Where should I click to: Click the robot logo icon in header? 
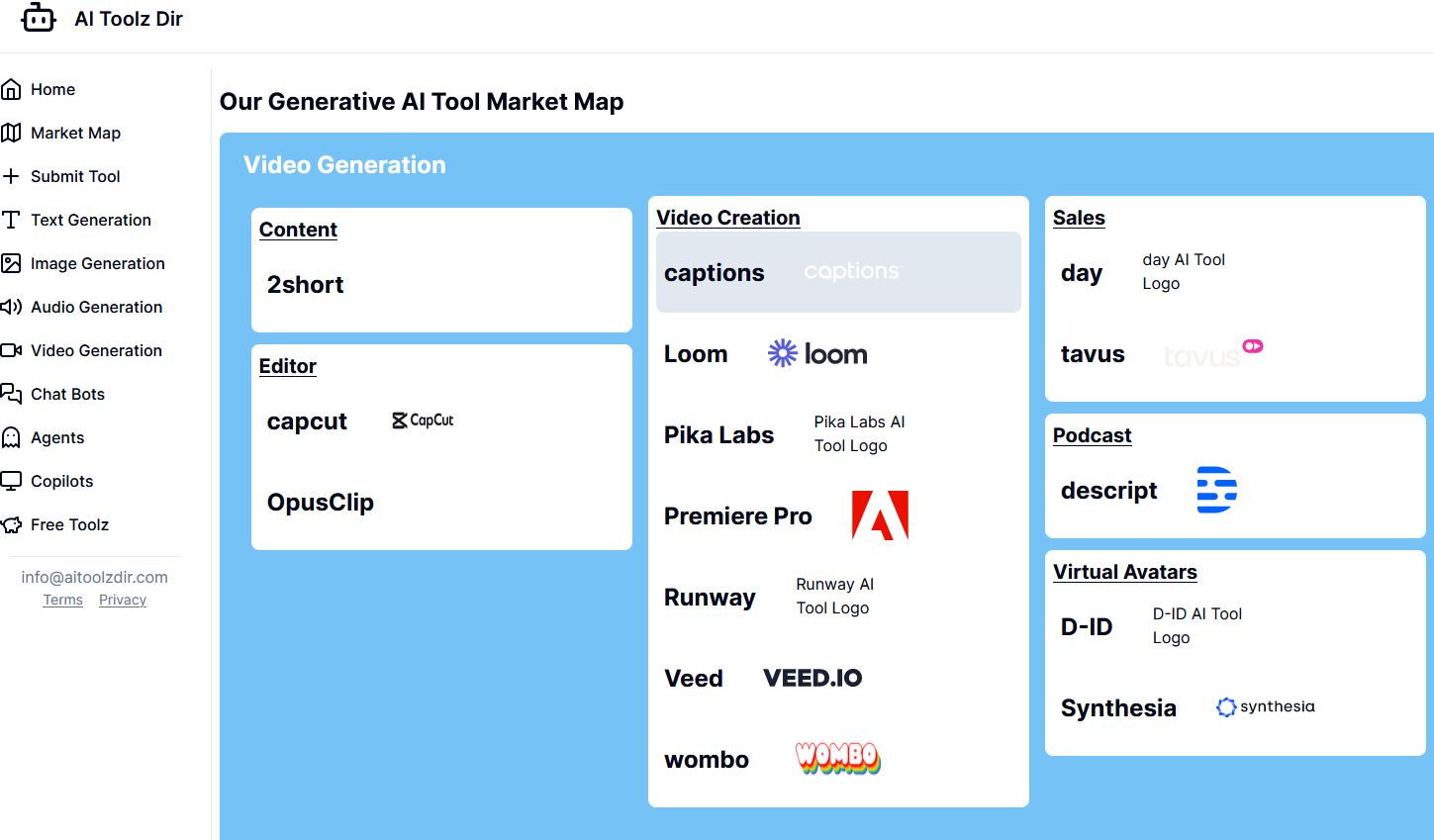pos(39,18)
